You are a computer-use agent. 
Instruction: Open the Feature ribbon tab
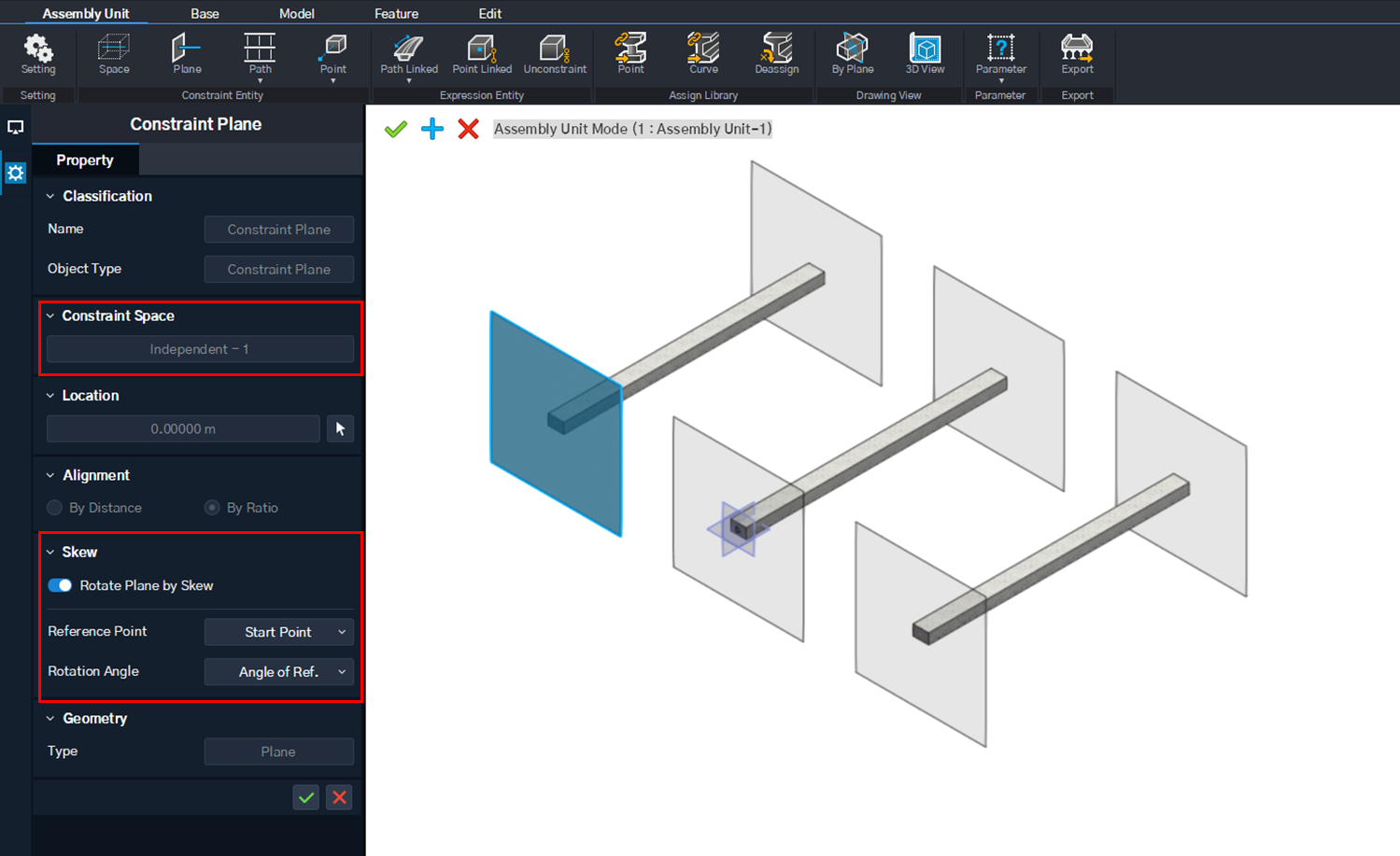396,14
